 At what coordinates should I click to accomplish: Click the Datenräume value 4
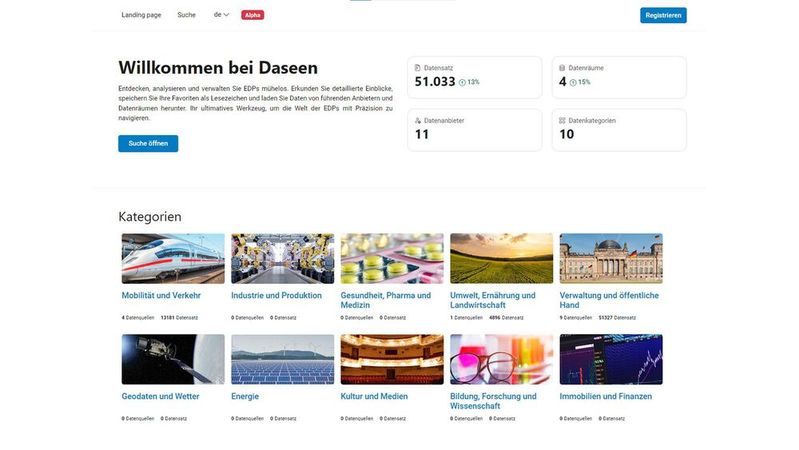pos(563,82)
